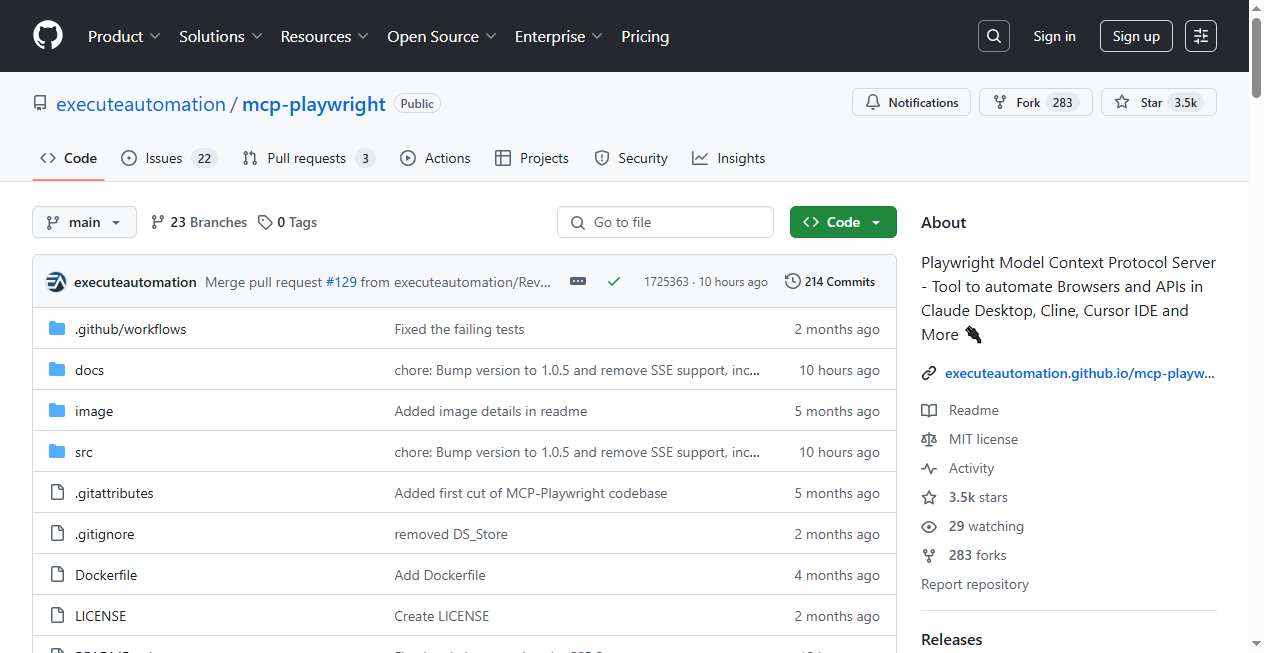Open the 'Add Dockerfile' commit message
The width and height of the screenshot is (1264, 653).
coord(440,575)
